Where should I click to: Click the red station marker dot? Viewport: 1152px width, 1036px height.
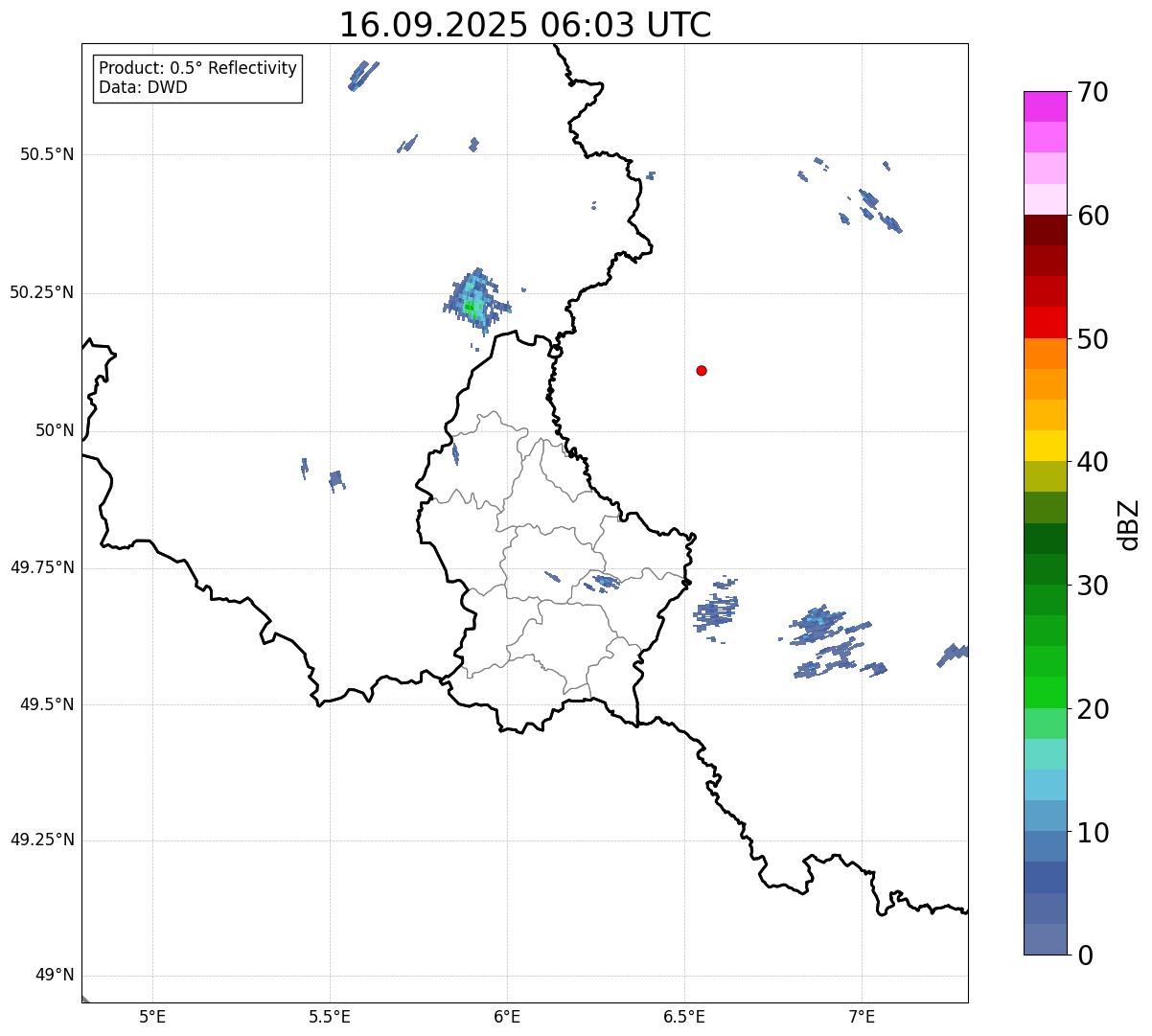702,370
